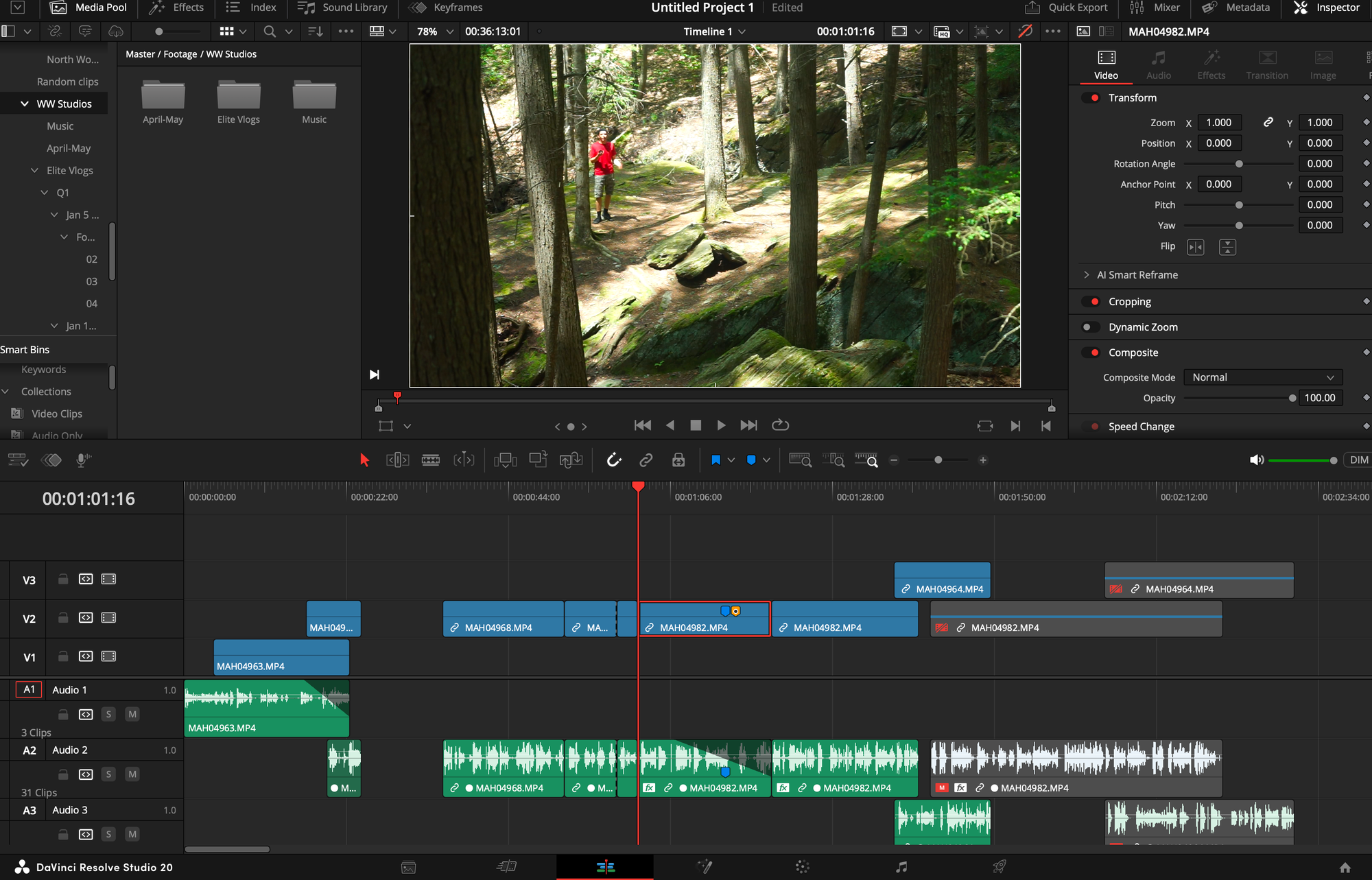
Task: Click the voiceover microphone icon
Action: pos(83,460)
